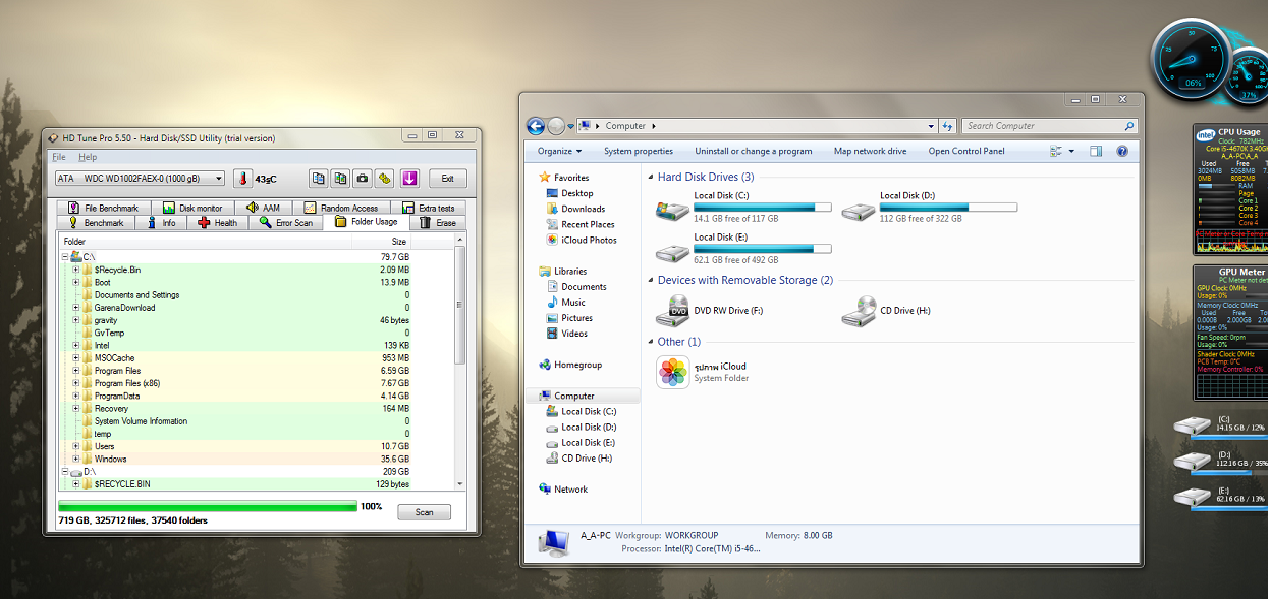This screenshot has height=599, width=1268.
Task: Click the search magnifier icon in Explorer
Action: tap(1130, 126)
